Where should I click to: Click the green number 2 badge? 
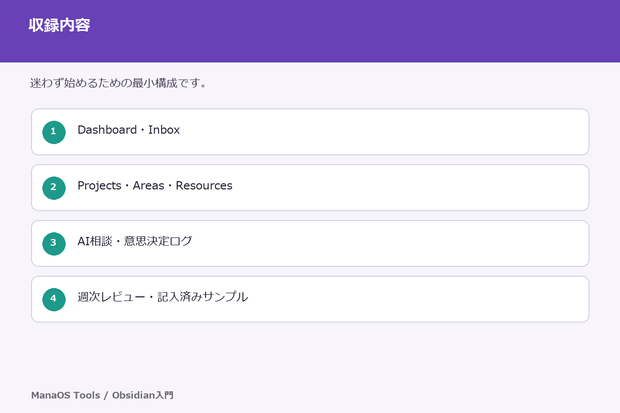click(54, 188)
